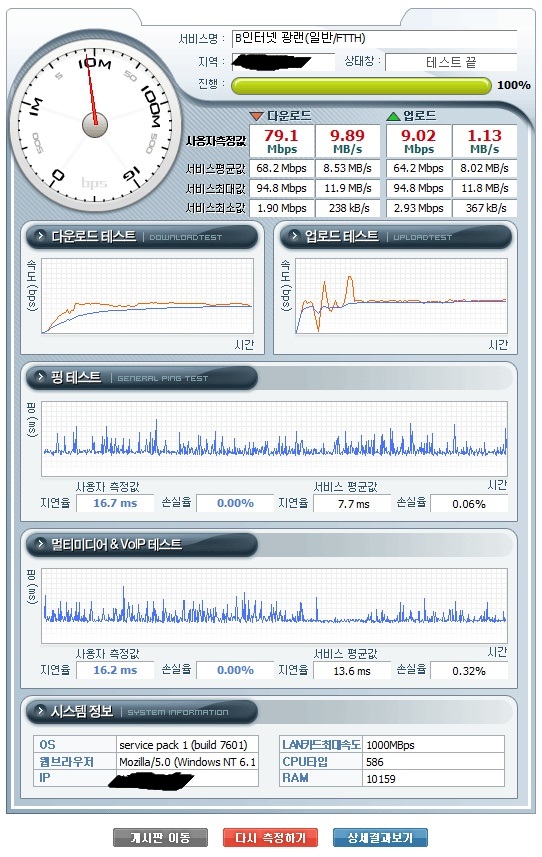Screen dimensions: 542x857
Task: Click the speedometer gauge needle hub
Action: click(x=95, y=125)
